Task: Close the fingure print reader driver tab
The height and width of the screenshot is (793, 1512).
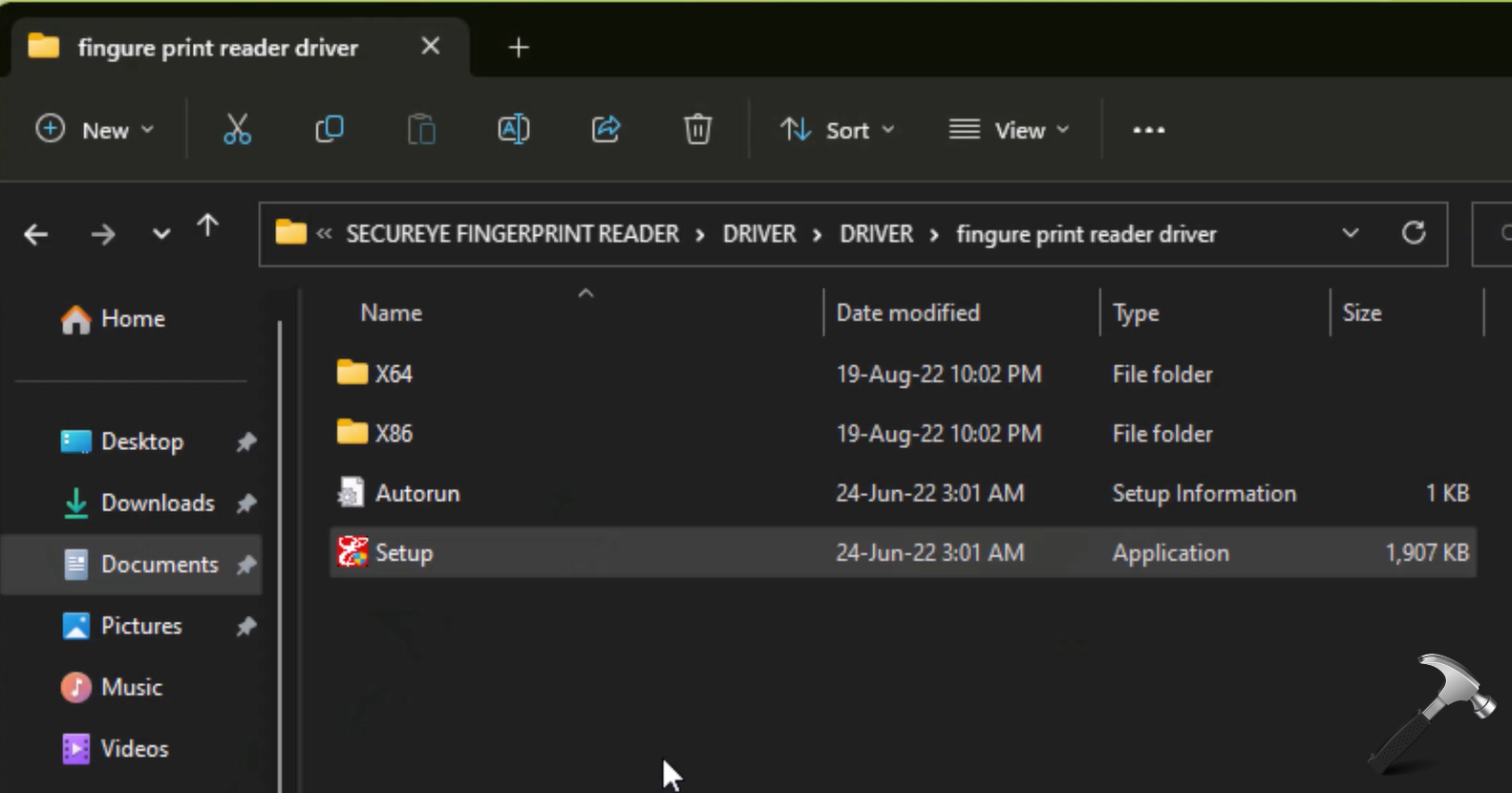Action: pyautogui.click(x=431, y=46)
